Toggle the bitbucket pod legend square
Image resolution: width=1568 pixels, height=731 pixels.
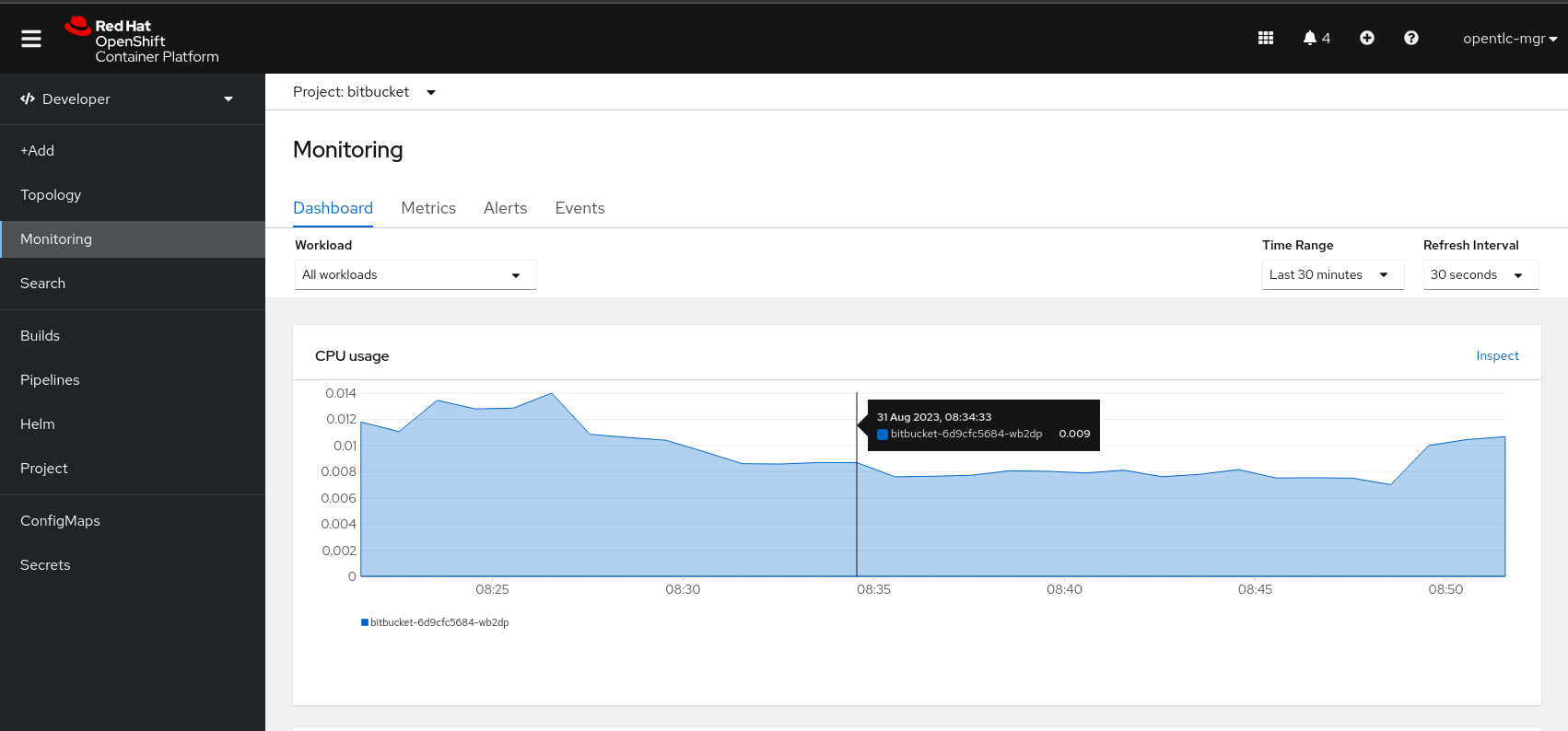(x=365, y=622)
